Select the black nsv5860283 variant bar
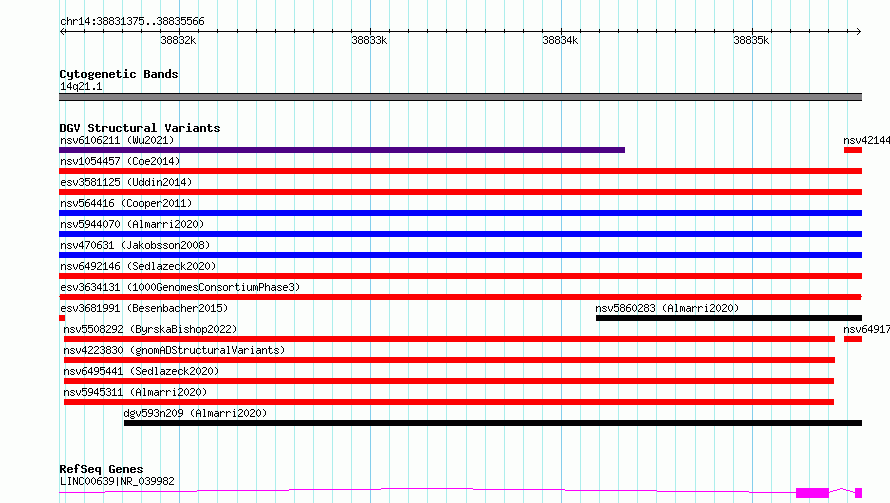Viewport: 890px width, 503px height. click(x=729, y=318)
